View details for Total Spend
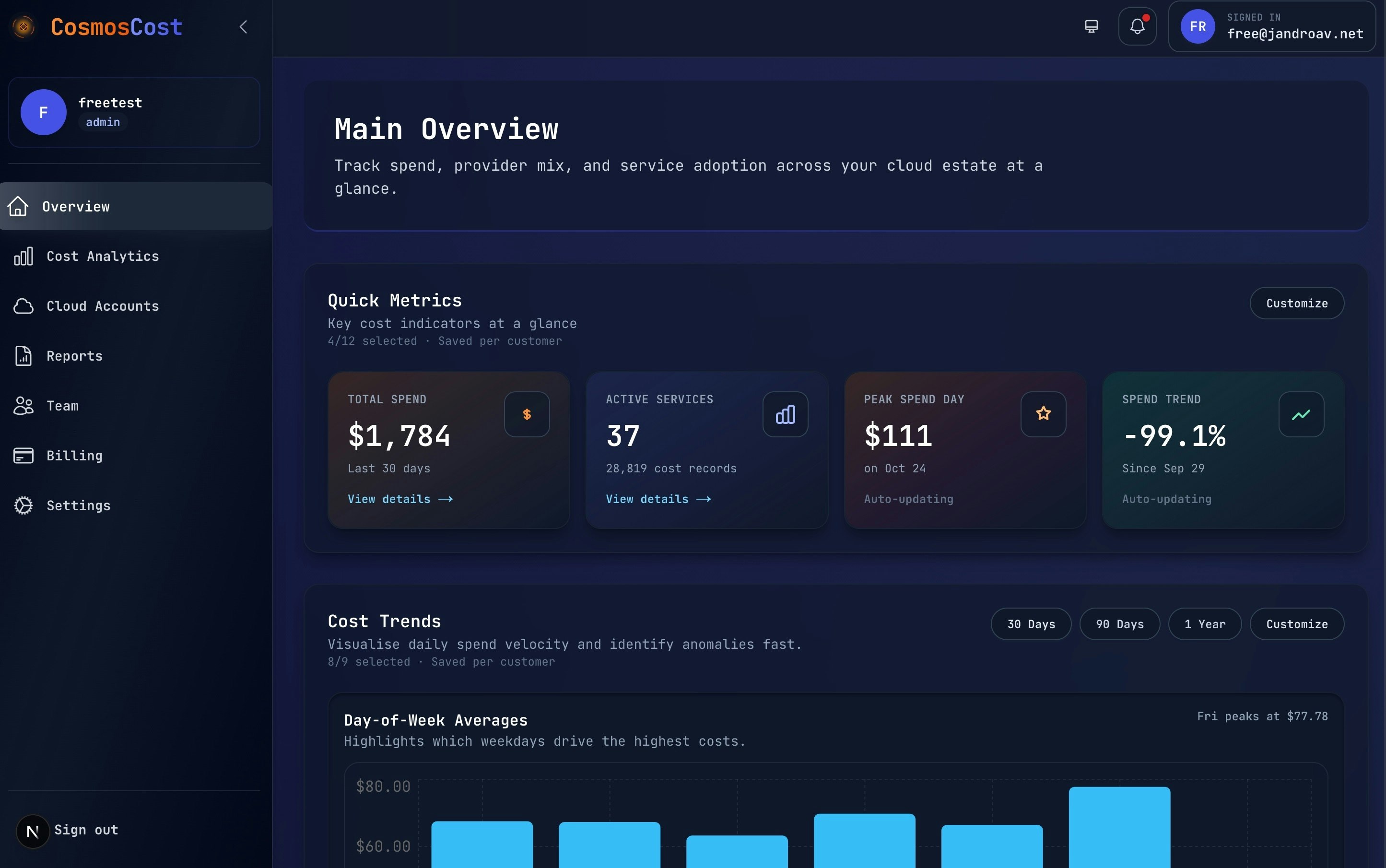 coord(400,499)
